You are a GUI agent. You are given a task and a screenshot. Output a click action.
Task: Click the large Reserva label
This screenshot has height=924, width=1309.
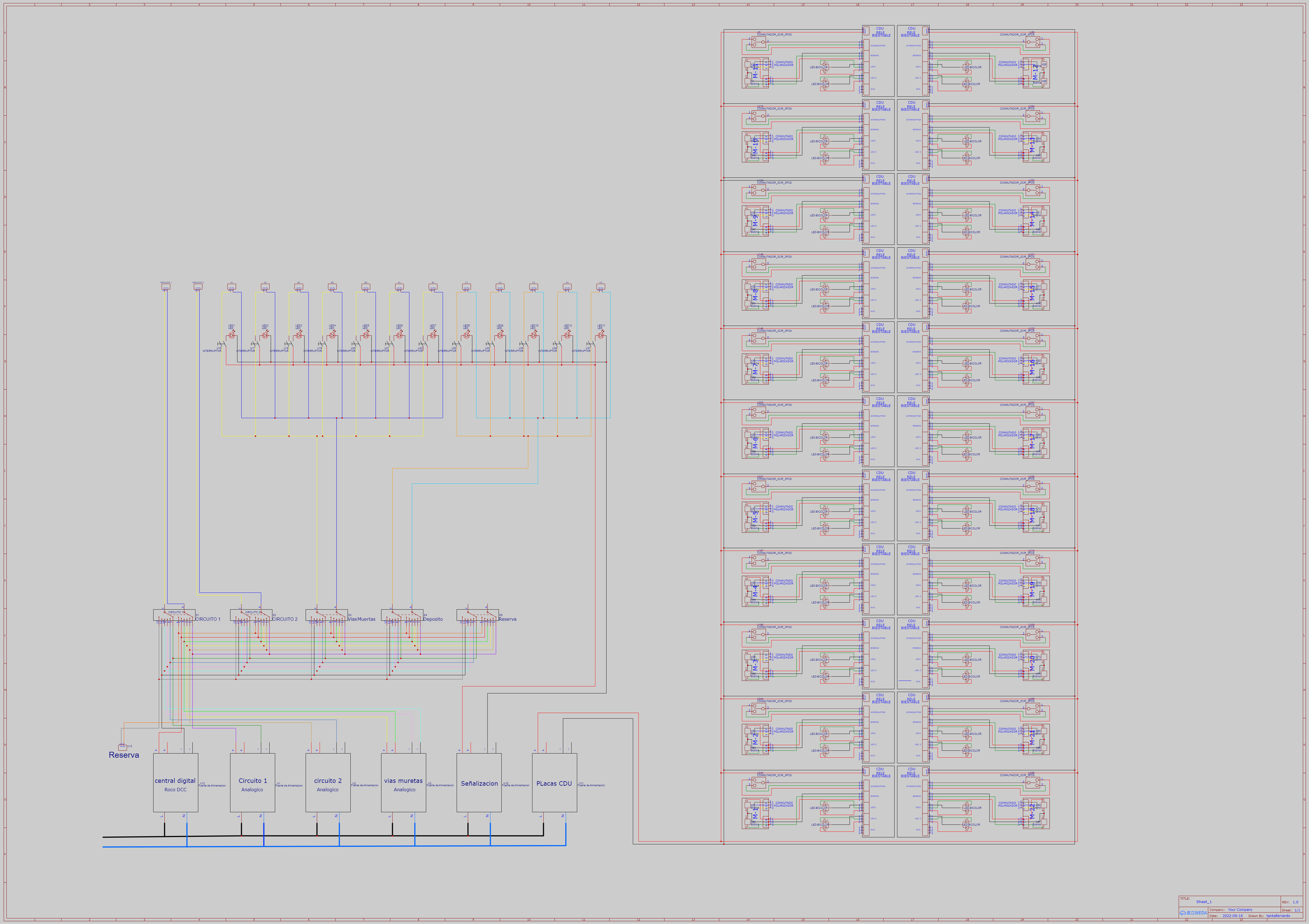pos(124,755)
